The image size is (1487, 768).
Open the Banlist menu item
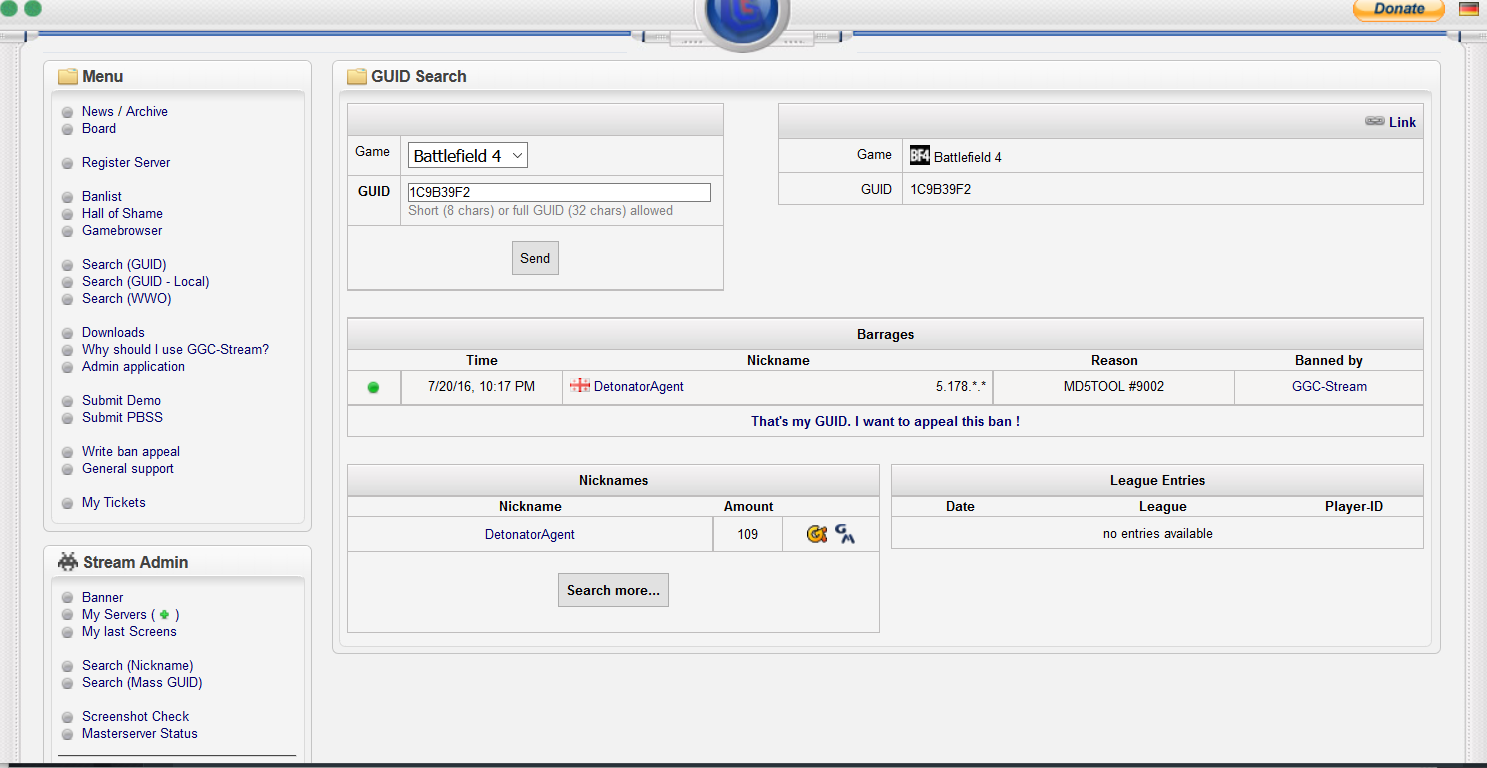click(x=102, y=196)
